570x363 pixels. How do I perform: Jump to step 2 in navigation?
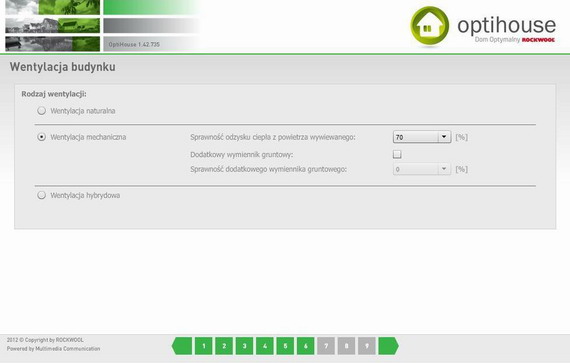(224, 346)
